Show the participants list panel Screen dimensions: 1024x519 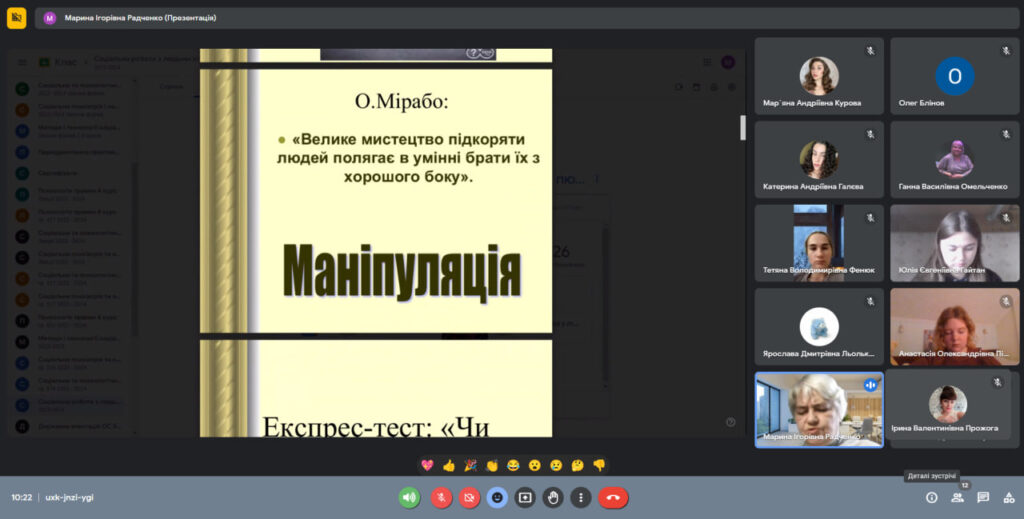pos(957,497)
